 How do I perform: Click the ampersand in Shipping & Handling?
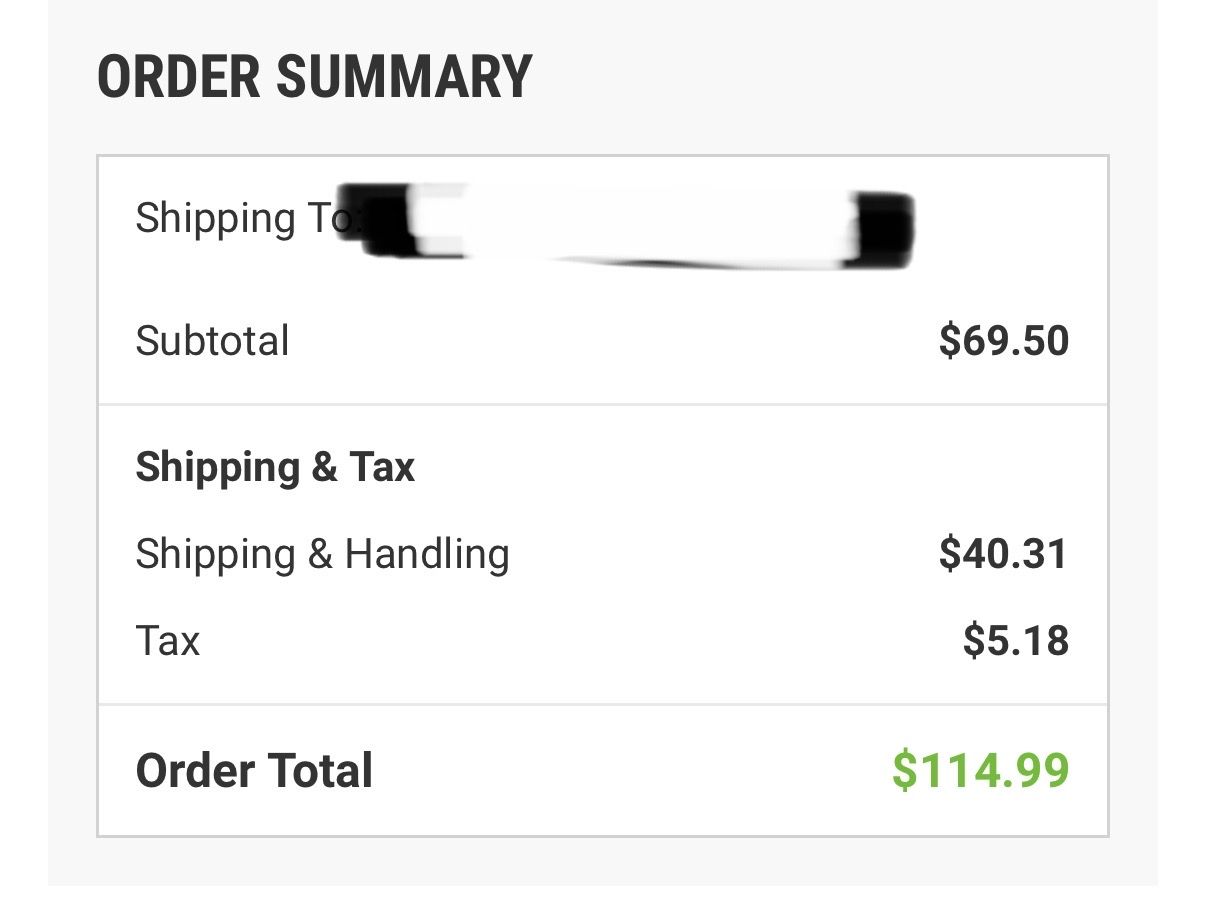coord(320,554)
